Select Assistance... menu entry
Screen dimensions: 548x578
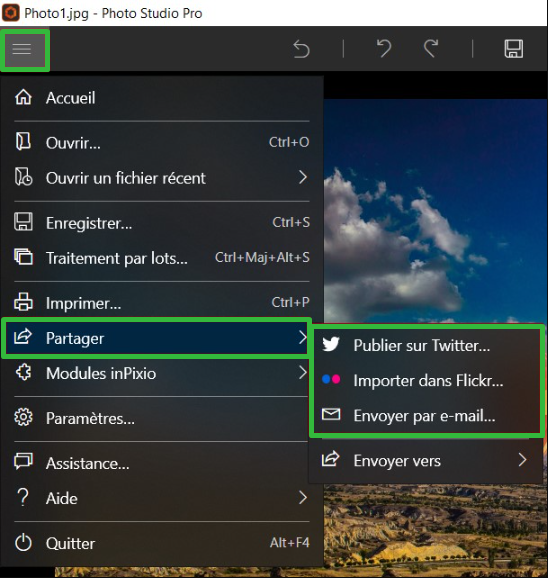coord(162,463)
